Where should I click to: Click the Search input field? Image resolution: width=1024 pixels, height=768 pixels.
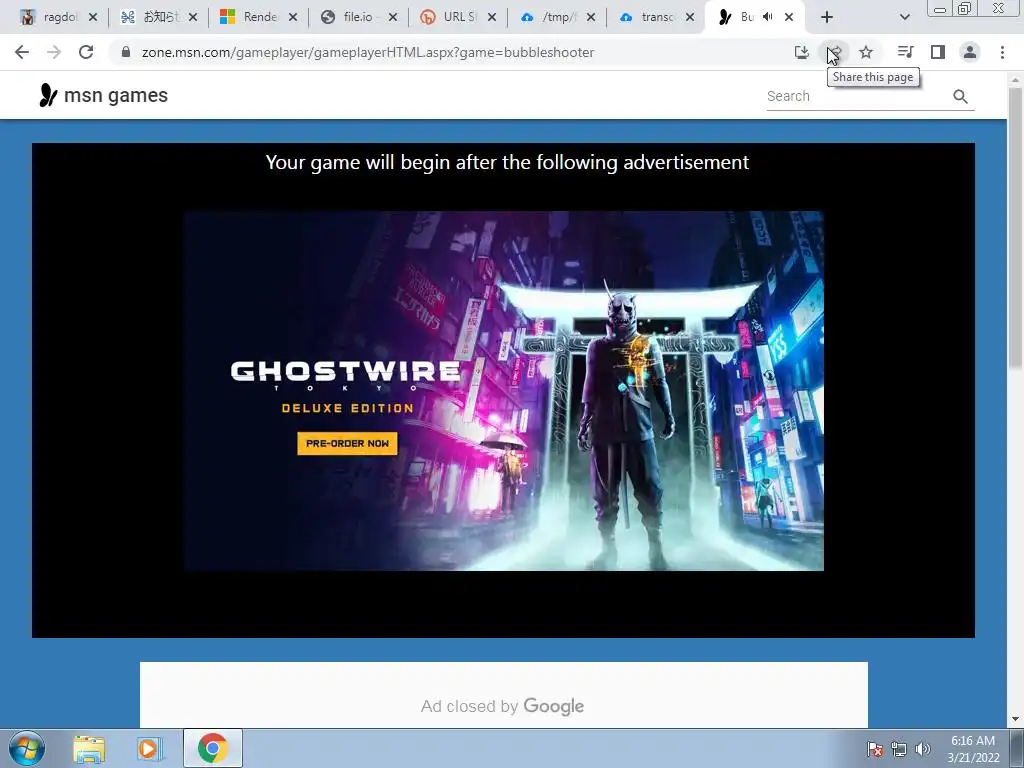click(857, 96)
